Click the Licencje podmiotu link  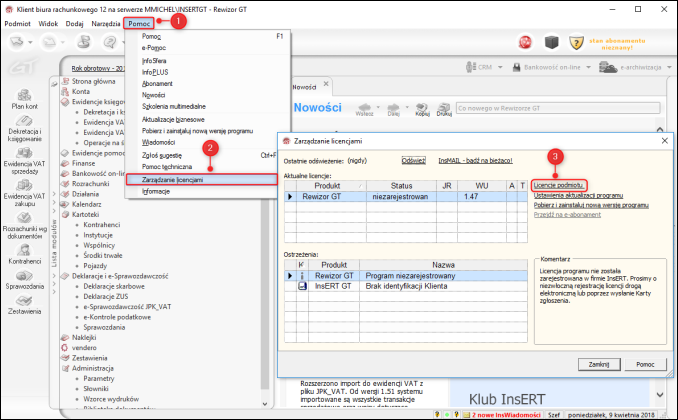(558, 185)
